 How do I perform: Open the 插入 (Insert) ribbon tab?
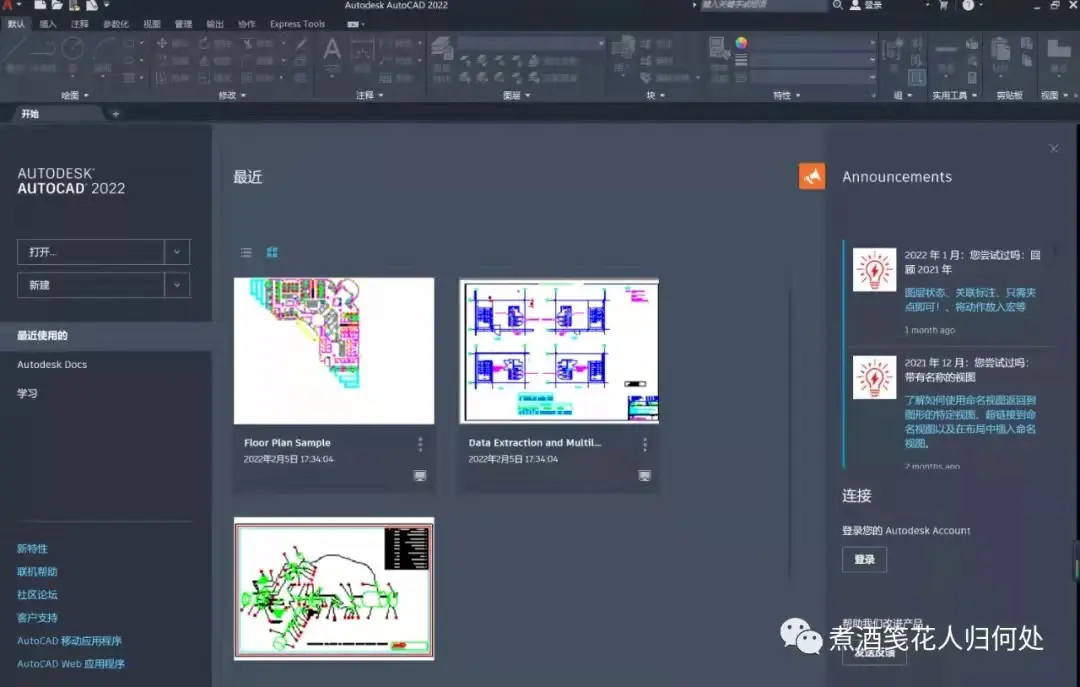[48, 24]
